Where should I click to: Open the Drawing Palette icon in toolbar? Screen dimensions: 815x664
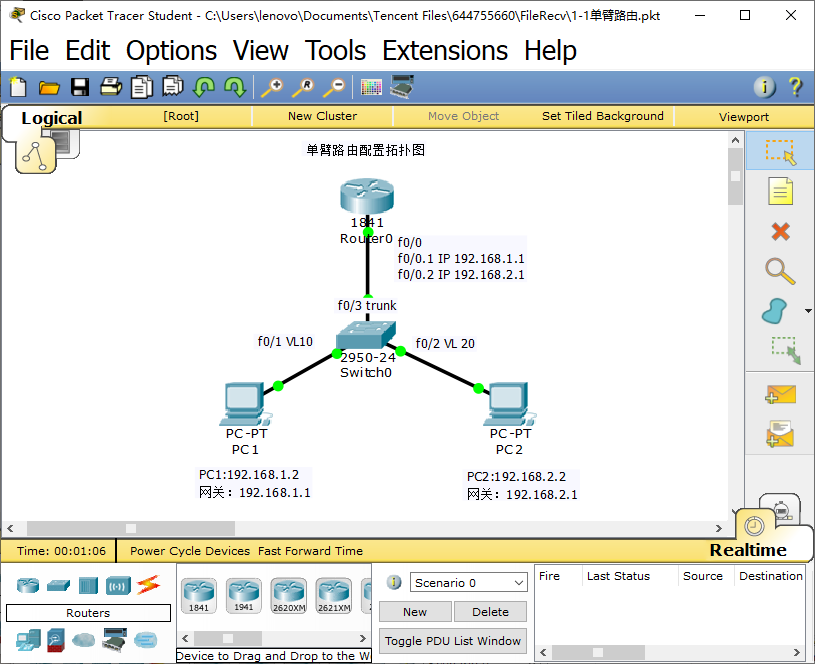click(371, 87)
